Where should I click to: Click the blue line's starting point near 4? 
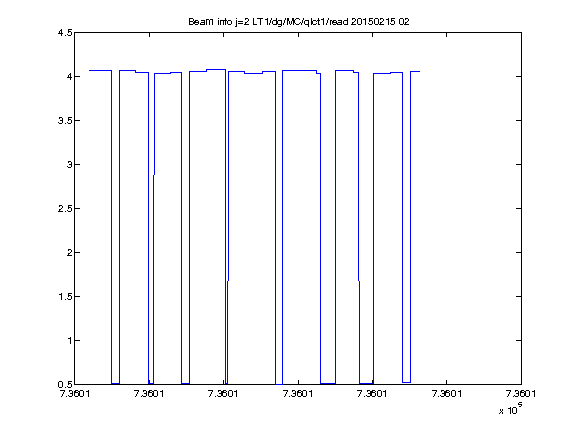click(x=90, y=71)
